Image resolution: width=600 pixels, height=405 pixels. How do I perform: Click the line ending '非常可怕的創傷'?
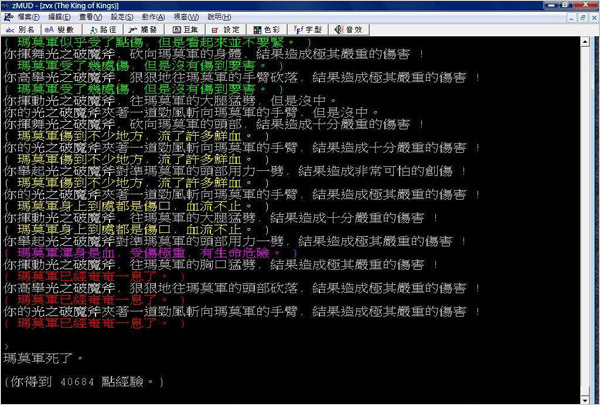coord(235,171)
